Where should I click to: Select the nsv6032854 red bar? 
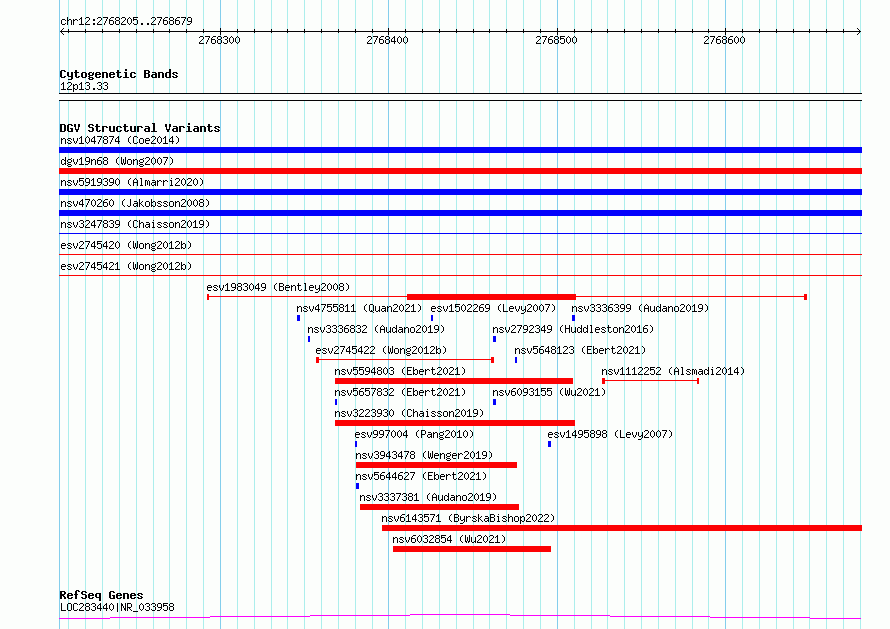[x=472, y=549]
